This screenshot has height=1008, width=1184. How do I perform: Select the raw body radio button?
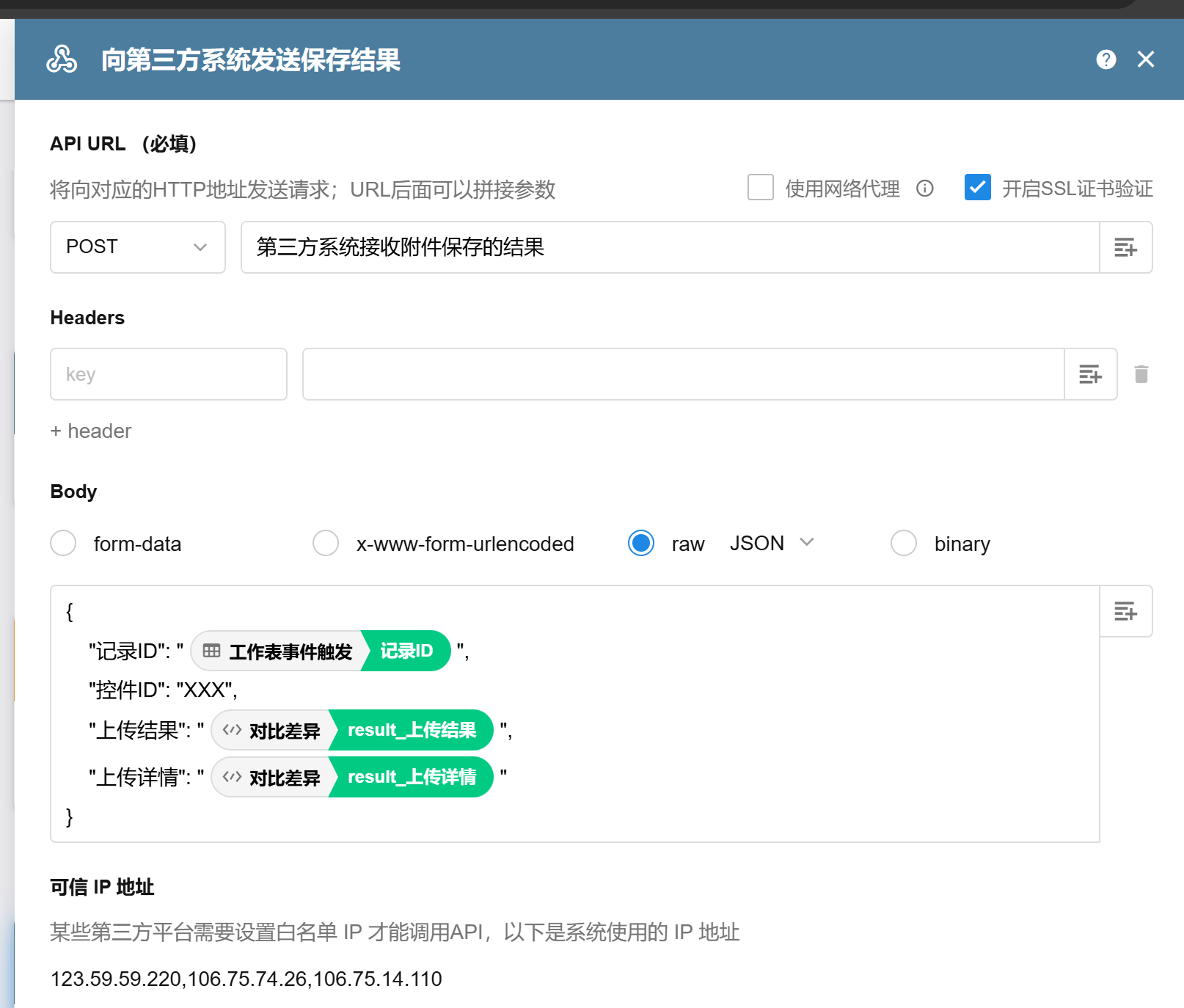(x=641, y=544)
